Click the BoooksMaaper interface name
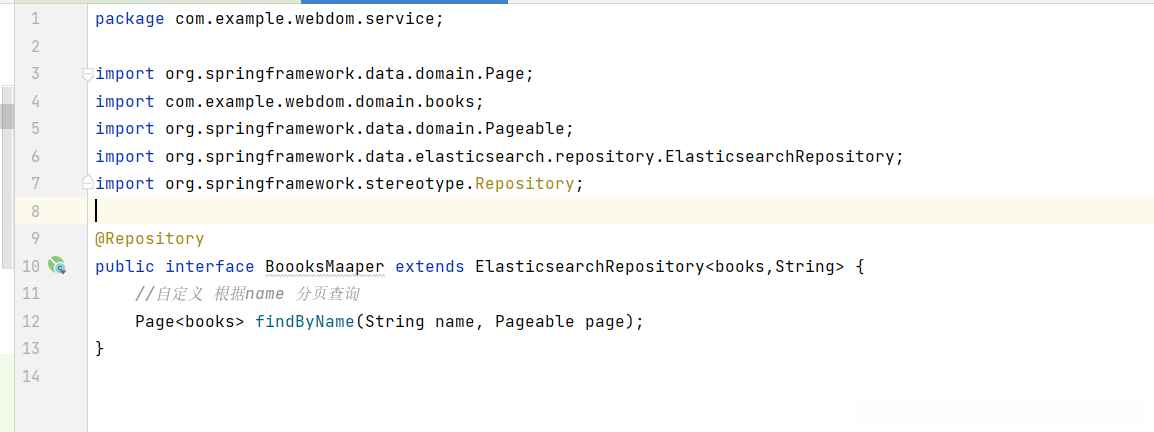 click(325, 266)
